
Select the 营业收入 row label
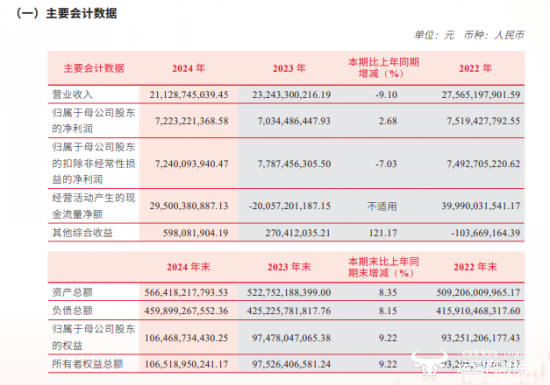tap(72, 94)
